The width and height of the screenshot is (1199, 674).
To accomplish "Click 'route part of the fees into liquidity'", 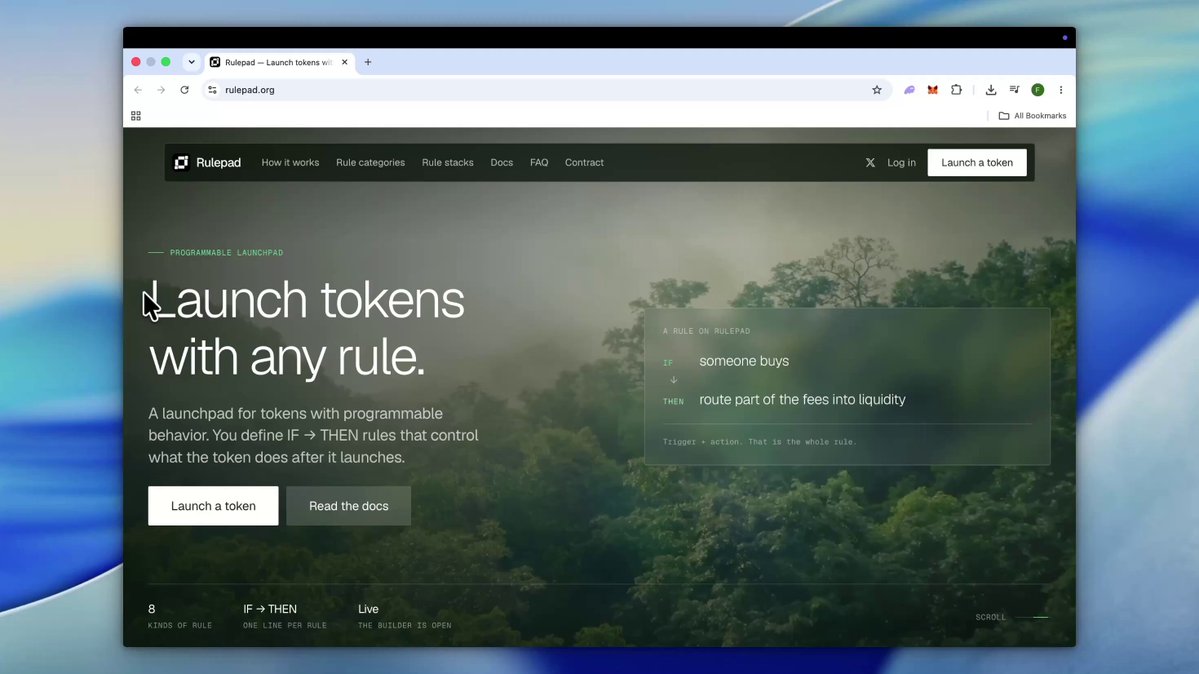I will click(x=802, y=399).
